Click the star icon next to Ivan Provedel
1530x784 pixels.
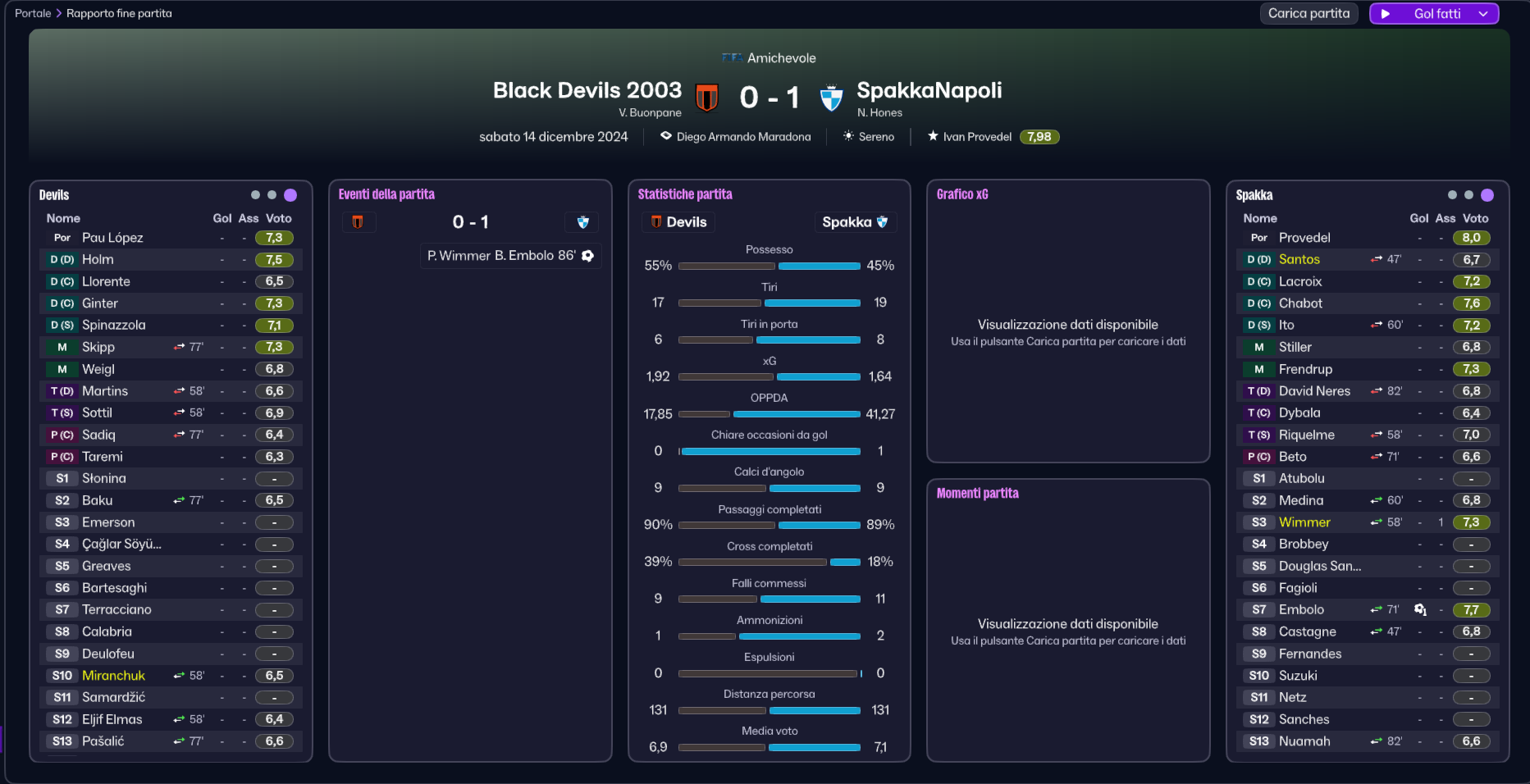coord(933,136)
